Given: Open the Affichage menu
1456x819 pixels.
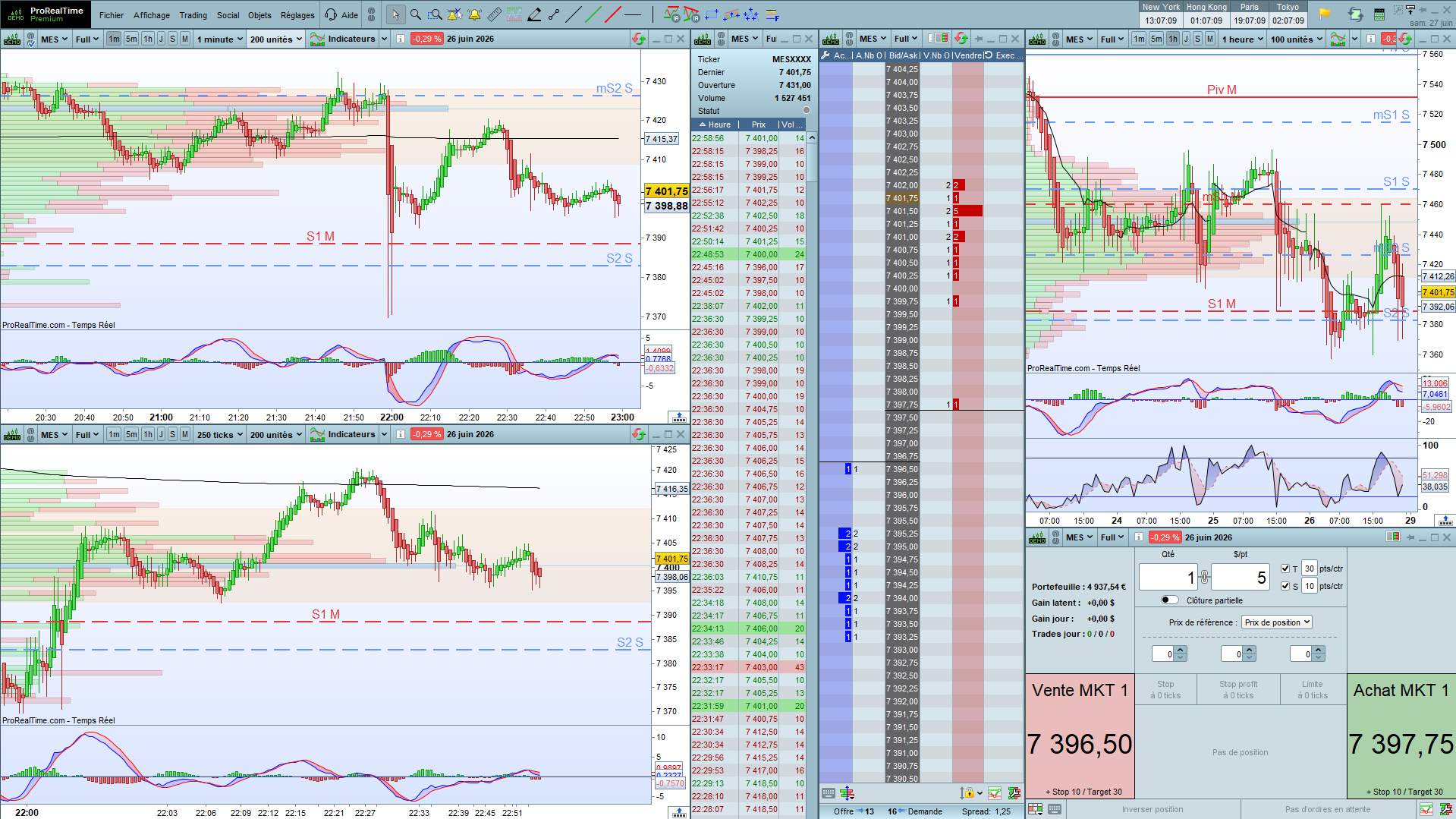Looking at the screenshot, I should 151,15.
